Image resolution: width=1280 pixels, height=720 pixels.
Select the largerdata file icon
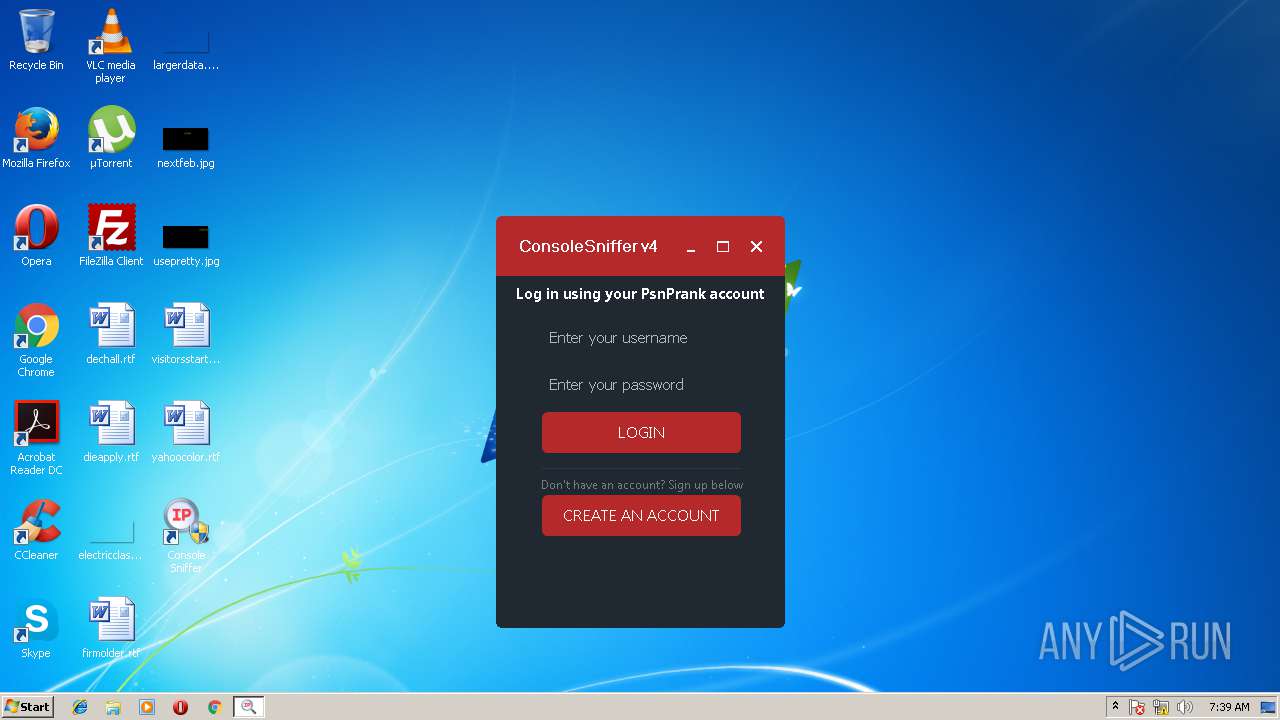coord(186,46)
